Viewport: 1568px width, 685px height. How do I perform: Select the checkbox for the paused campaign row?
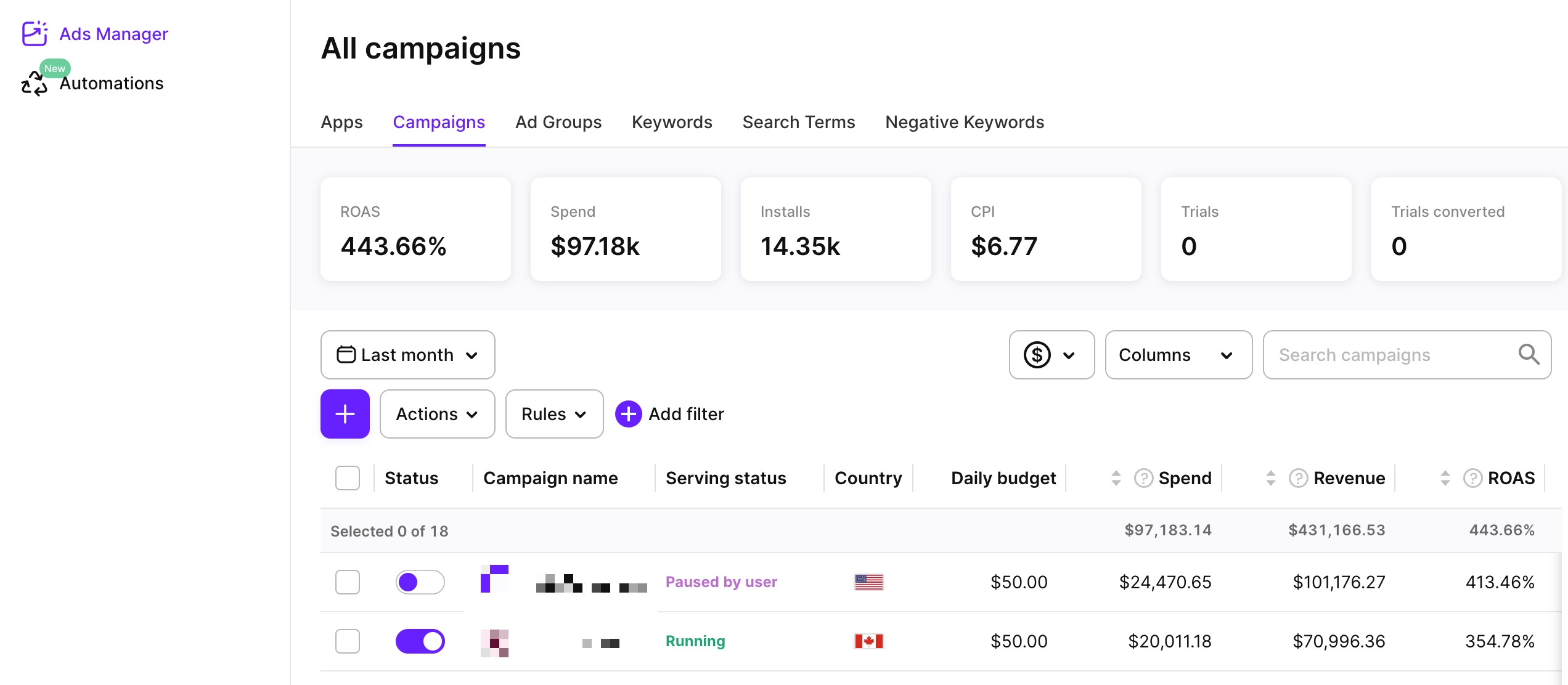pos(348,582)
